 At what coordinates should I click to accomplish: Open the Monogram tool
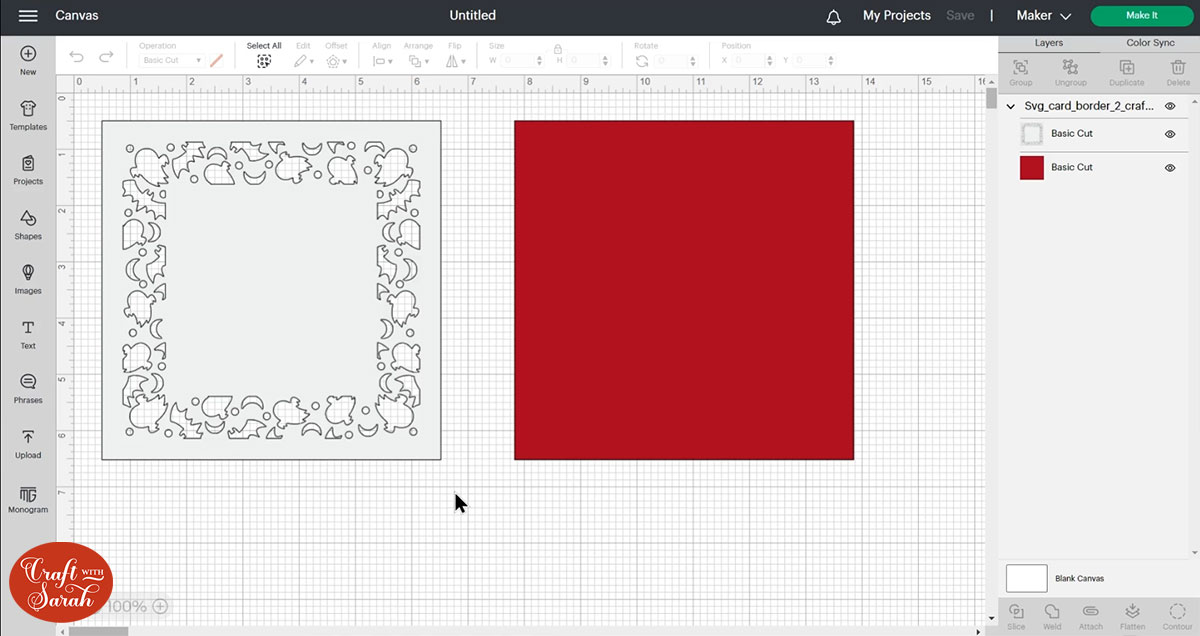(28, 497)
